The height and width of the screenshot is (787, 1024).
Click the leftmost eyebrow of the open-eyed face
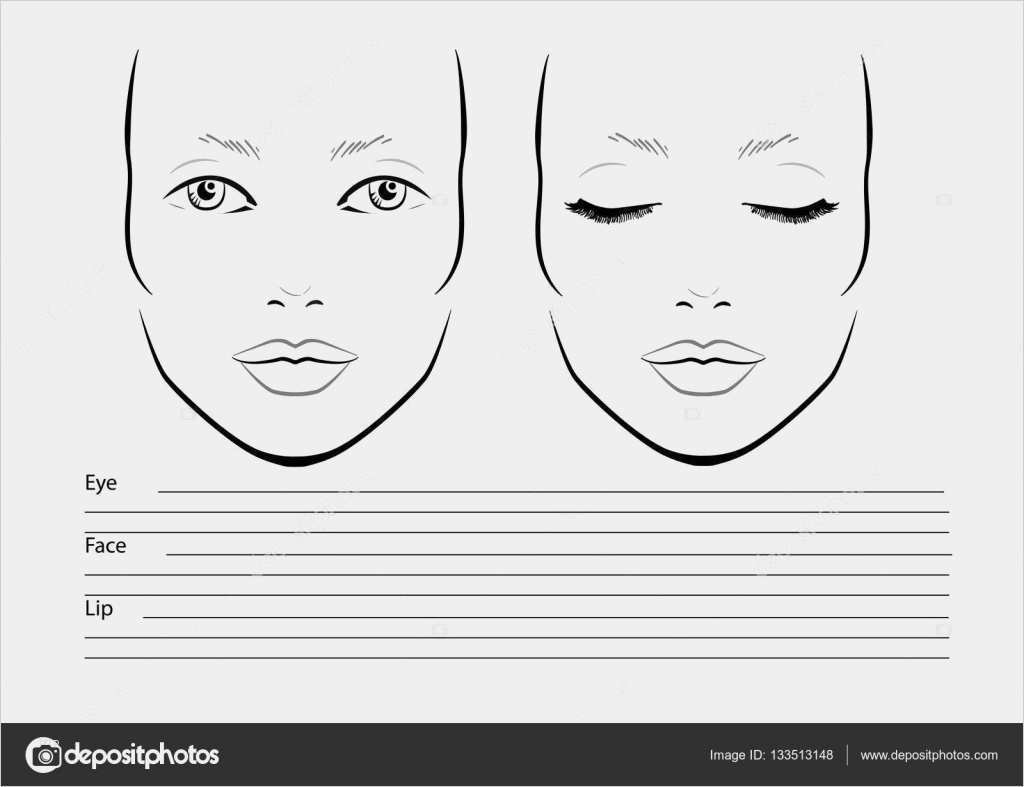pos(228,146)
